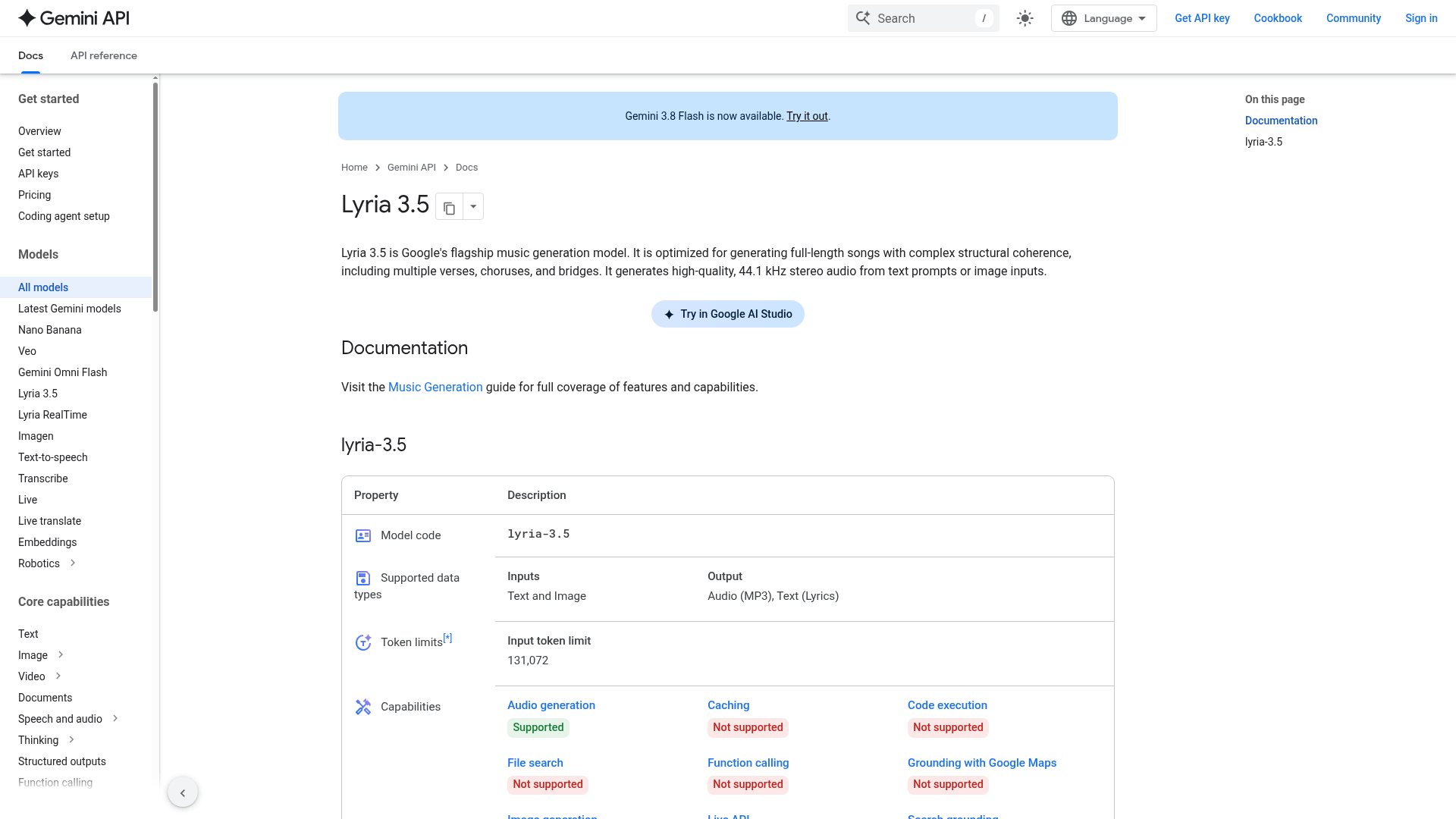
Task: Open Overview in the sidebar
Action: [x=39, y=131]
